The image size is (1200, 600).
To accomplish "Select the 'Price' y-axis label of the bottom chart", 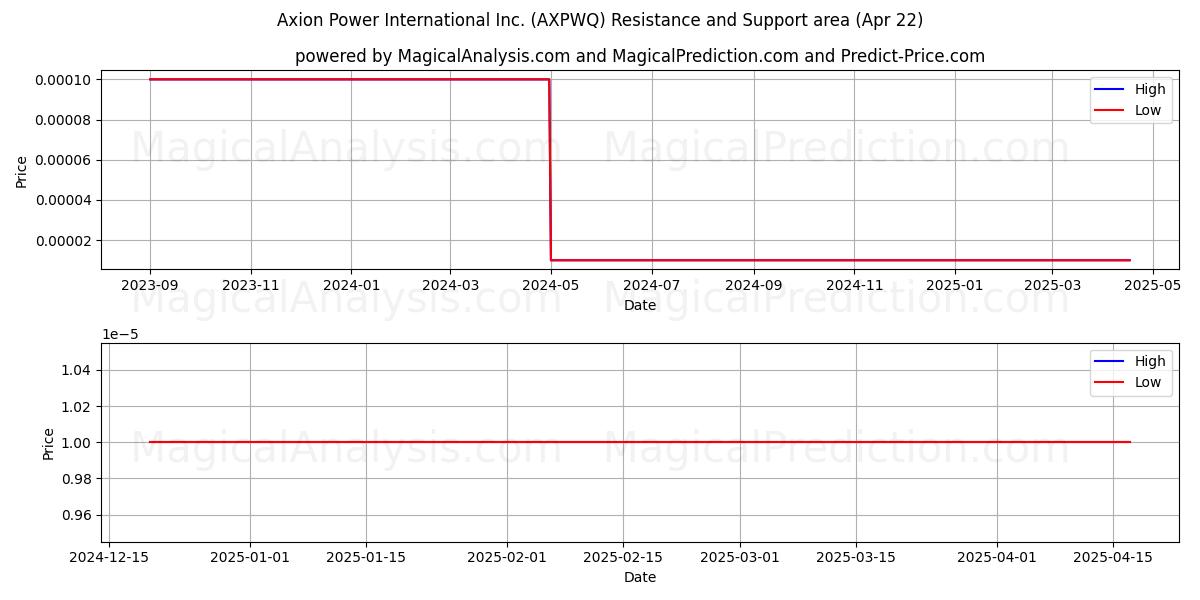I will click(x=49, y=442).
